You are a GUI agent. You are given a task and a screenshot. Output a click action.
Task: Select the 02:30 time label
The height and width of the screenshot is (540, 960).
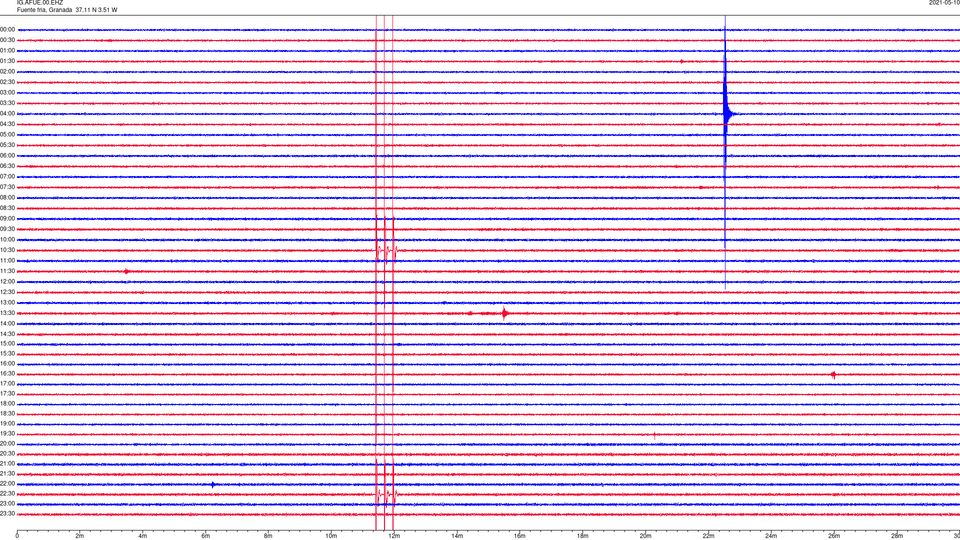(8, 82)
